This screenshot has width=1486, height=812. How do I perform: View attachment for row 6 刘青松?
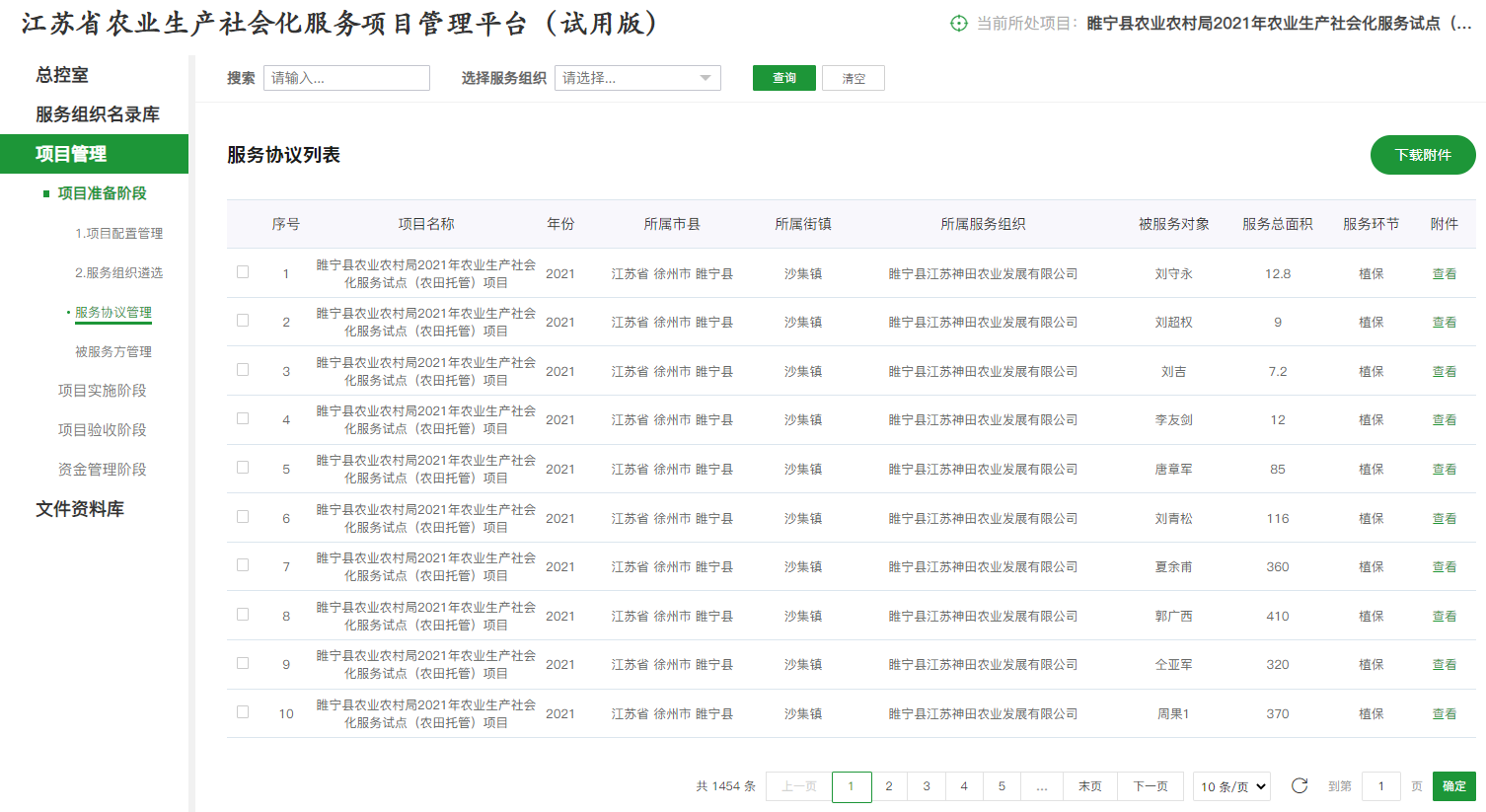(x=1445, y=518)
